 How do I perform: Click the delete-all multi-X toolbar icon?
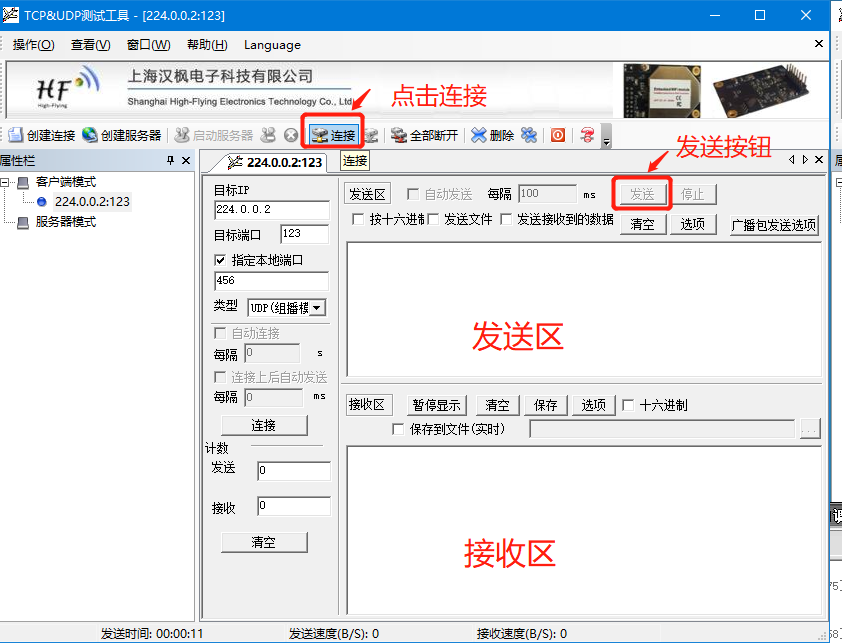(x=529, y=135)
